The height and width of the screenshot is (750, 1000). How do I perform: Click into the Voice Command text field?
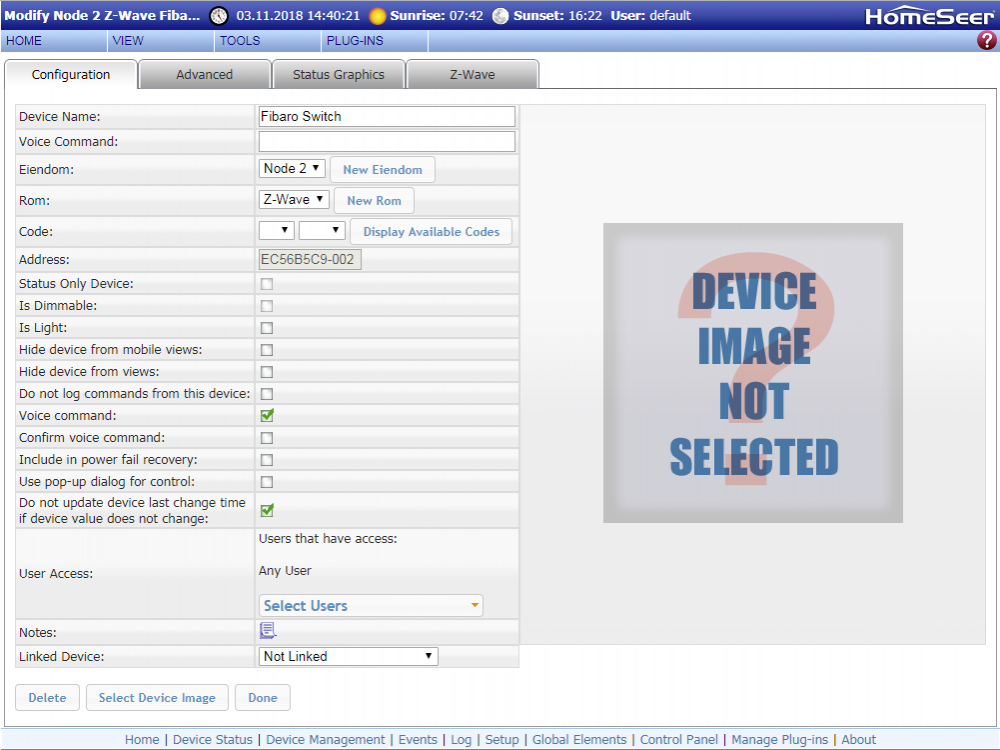[x=386, y=142]
